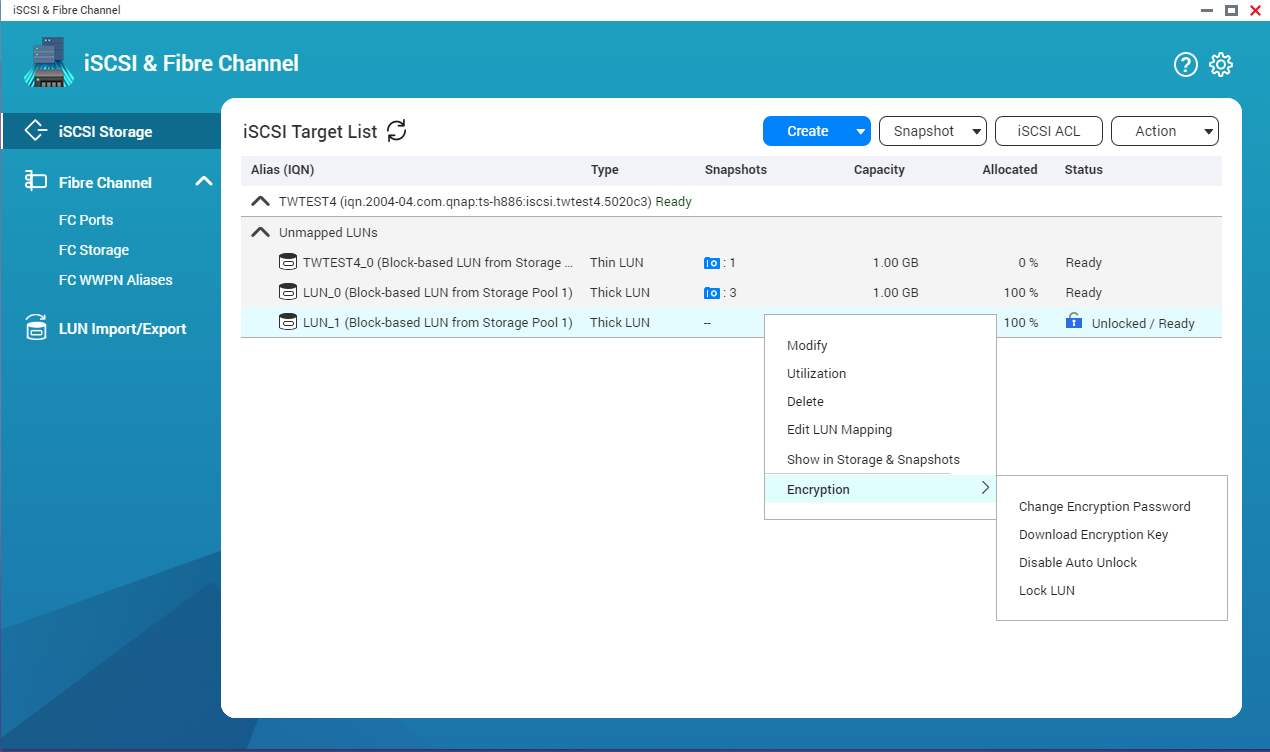1270x752 pixels.
Task: Open the help question mark icon
Action: [x=1185, y=65]
